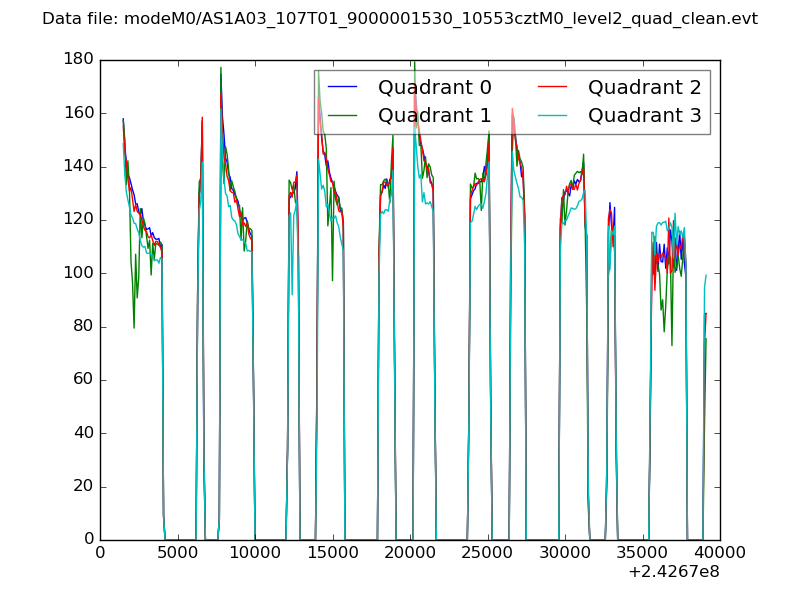Click the 20000 tick label on x-axis
800x600 pixels.
coord(410,552)
